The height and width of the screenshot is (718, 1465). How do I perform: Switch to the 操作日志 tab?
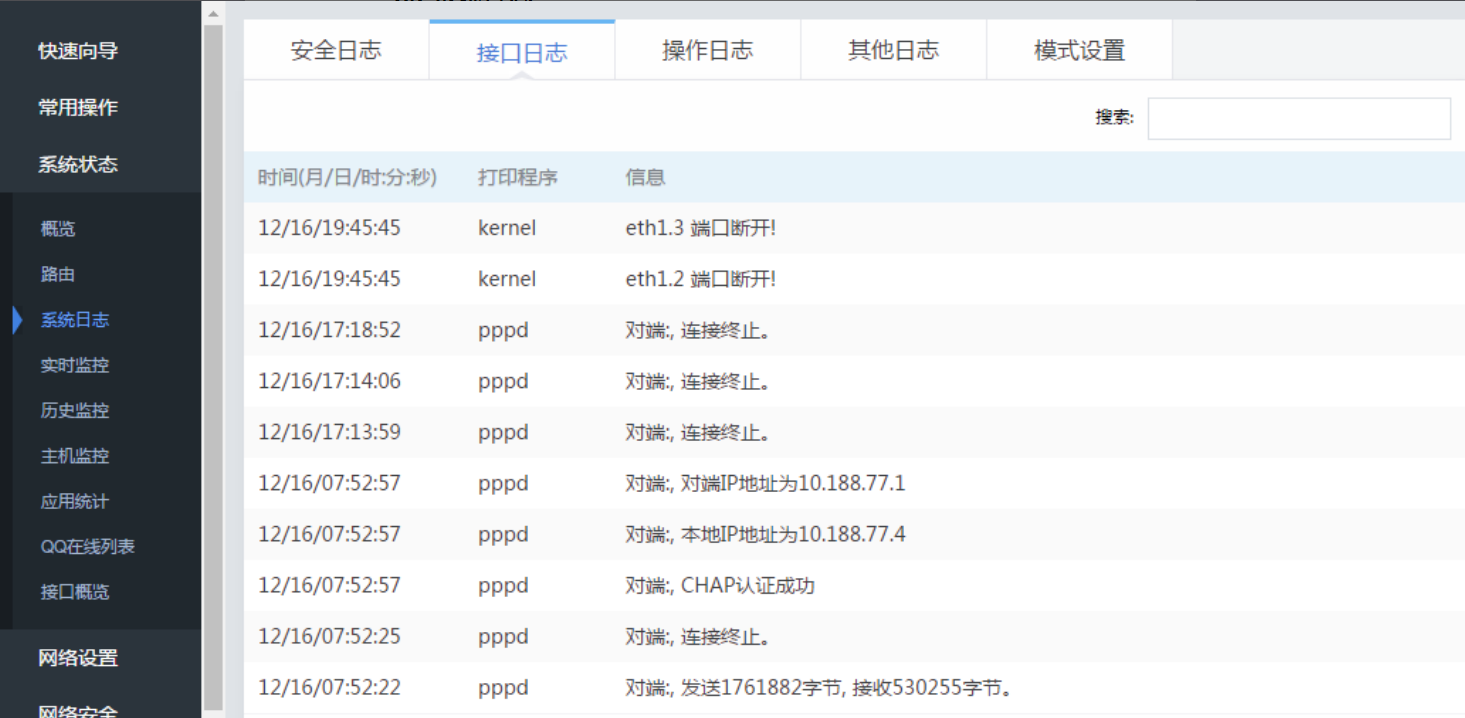[x=707, y=50]
